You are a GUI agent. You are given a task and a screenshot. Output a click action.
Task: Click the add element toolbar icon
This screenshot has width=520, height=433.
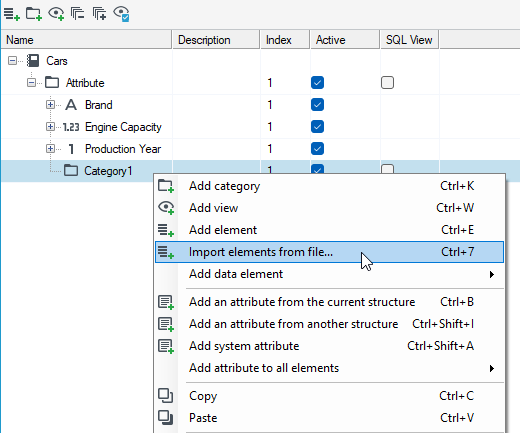[12, 14]
